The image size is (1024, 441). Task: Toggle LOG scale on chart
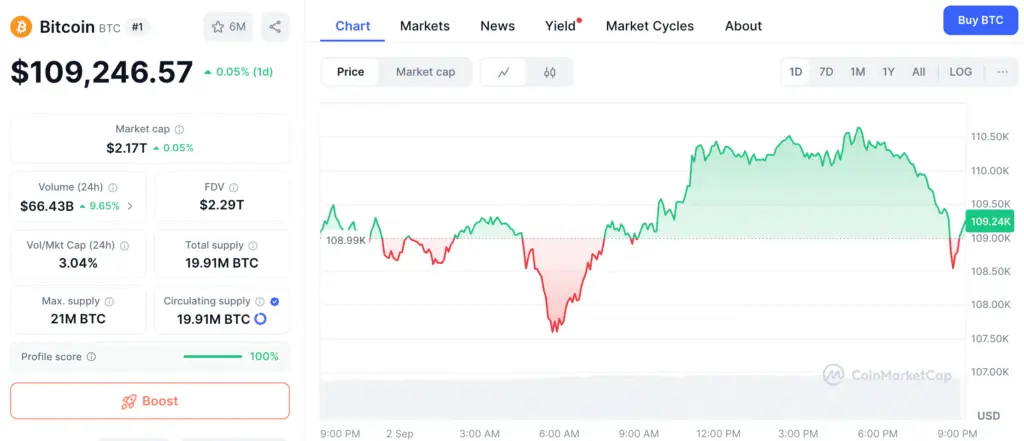click(960, 72)
